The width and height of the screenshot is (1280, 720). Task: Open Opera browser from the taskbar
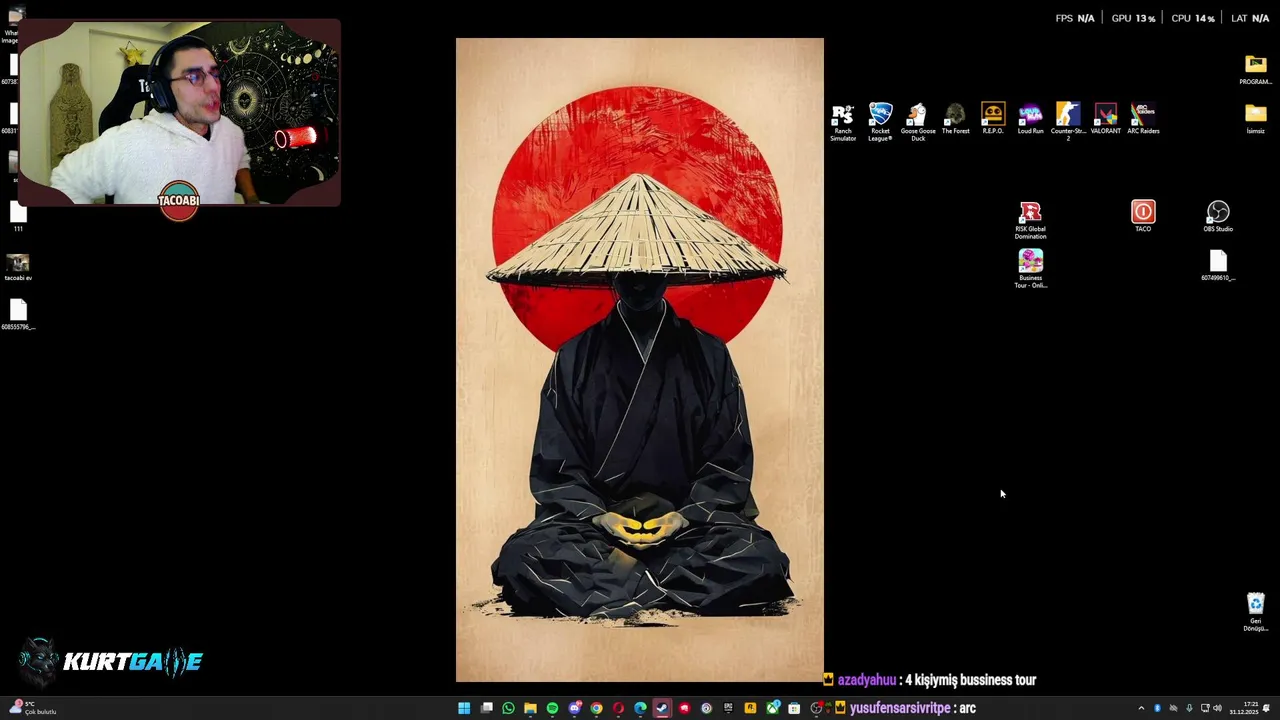(618, 708)
